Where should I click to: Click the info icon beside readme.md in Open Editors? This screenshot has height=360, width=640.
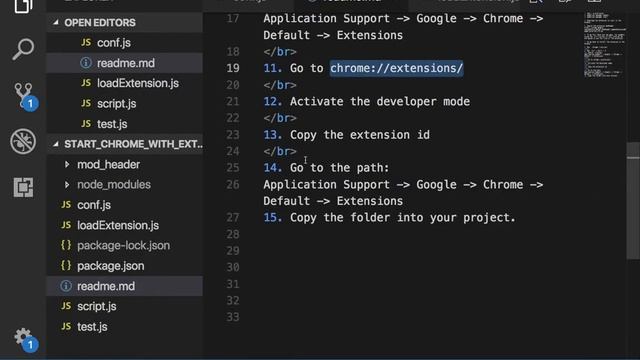tap(86, 63)
